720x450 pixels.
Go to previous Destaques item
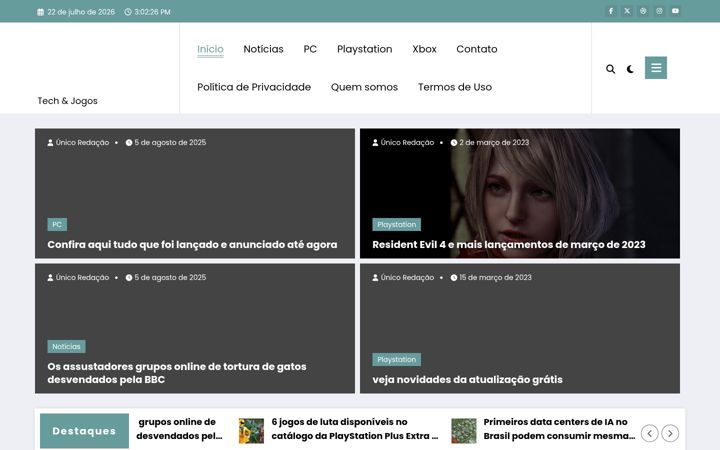649,433
